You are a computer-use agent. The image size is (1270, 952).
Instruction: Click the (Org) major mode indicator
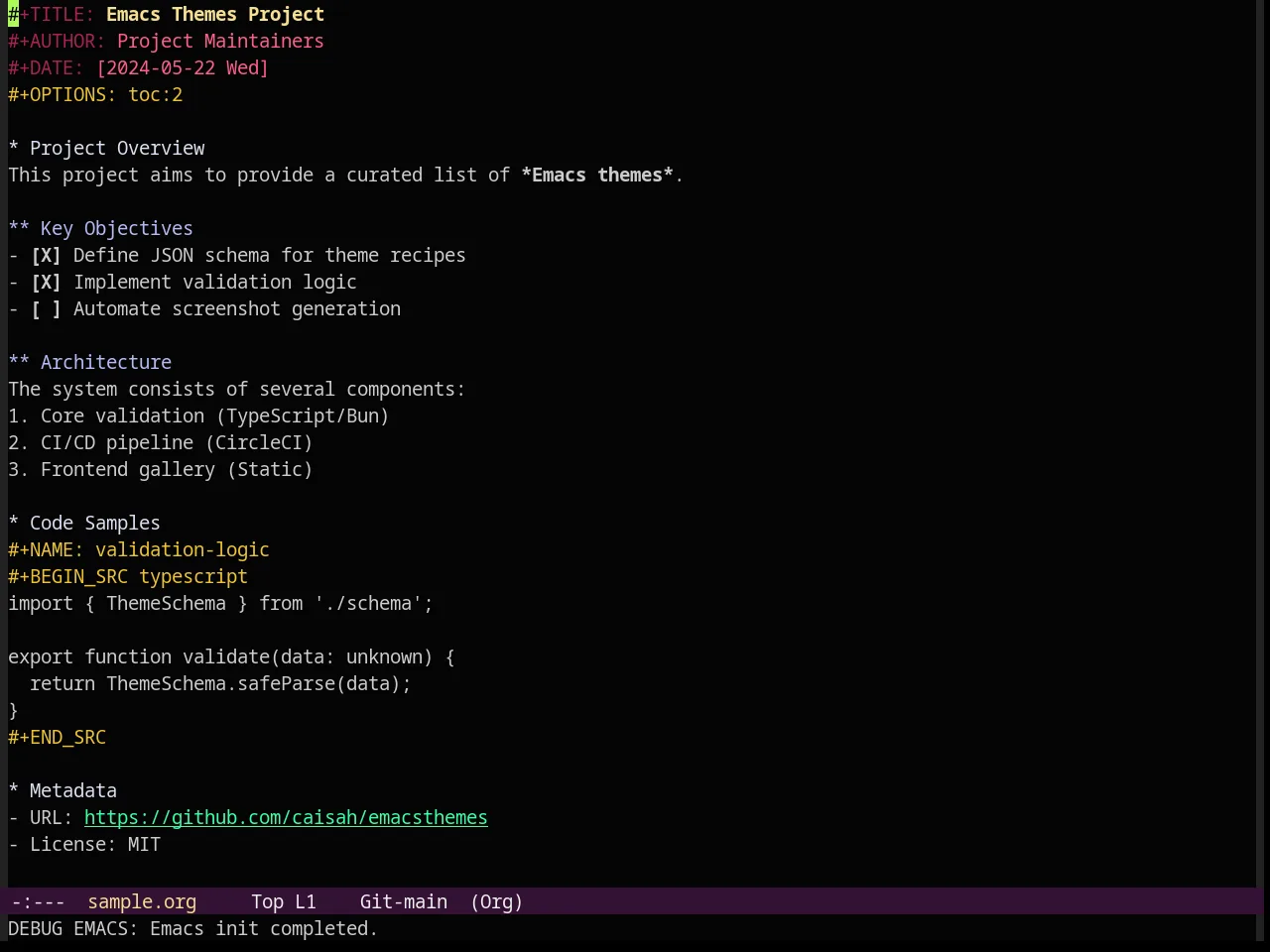click(x=496, y=901)
